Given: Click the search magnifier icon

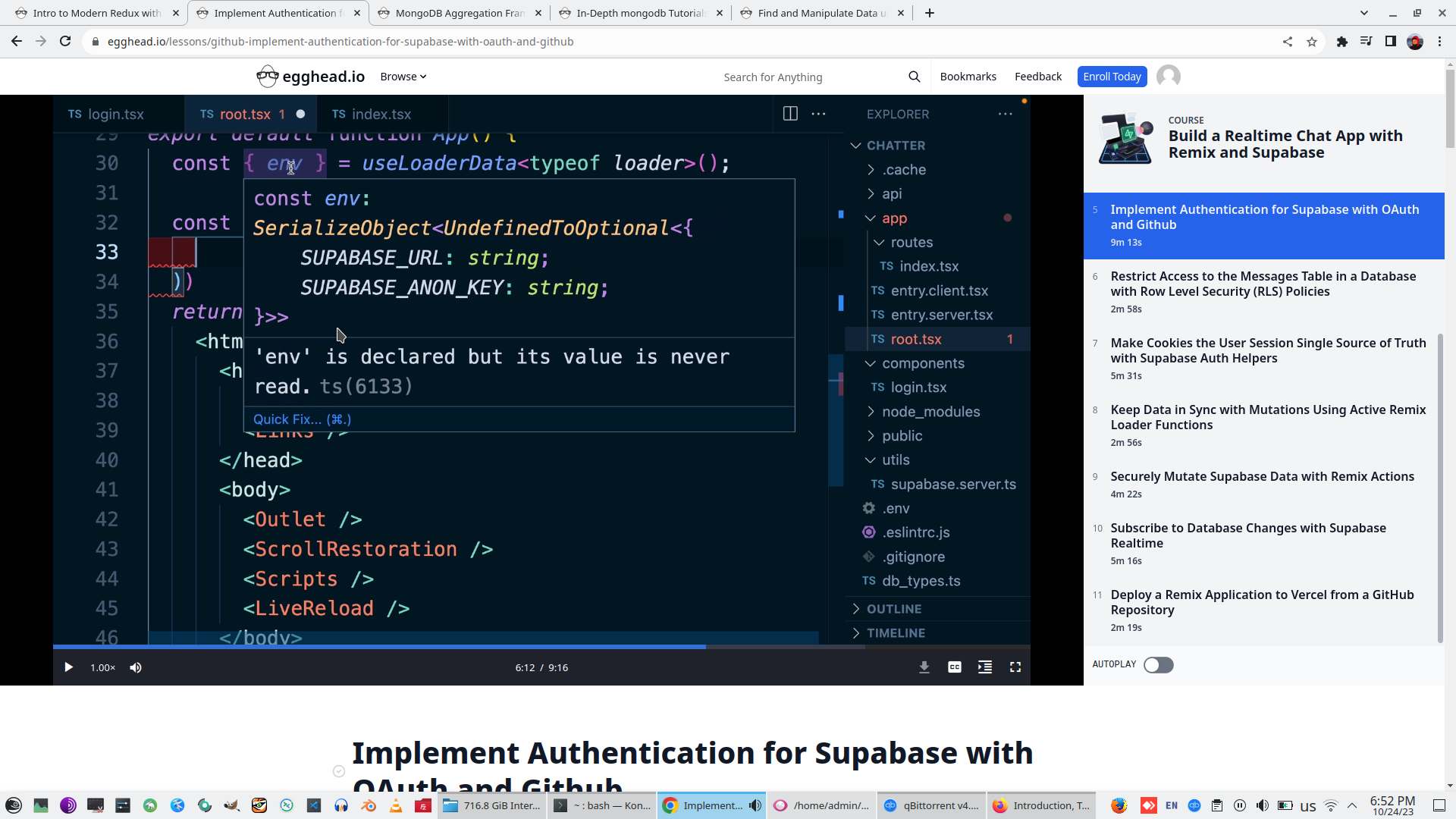Looking at the screenshot, I should (x=914, y=77).
